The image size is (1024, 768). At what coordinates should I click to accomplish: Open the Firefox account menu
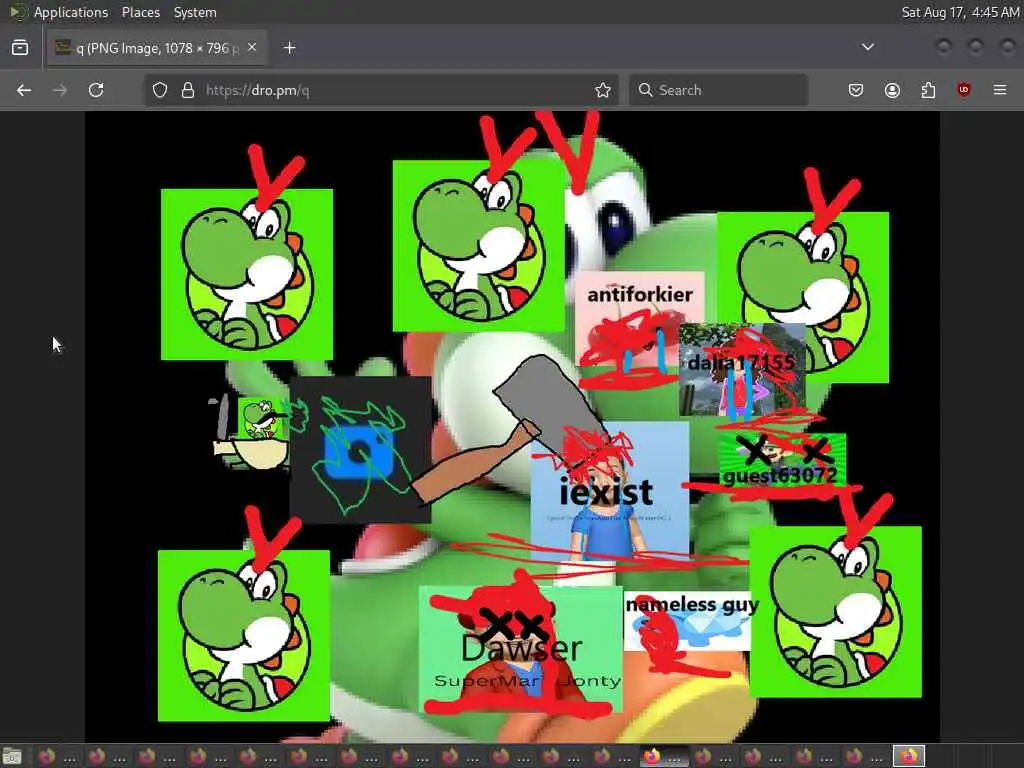pyautogui.click(x=892, y=90)
